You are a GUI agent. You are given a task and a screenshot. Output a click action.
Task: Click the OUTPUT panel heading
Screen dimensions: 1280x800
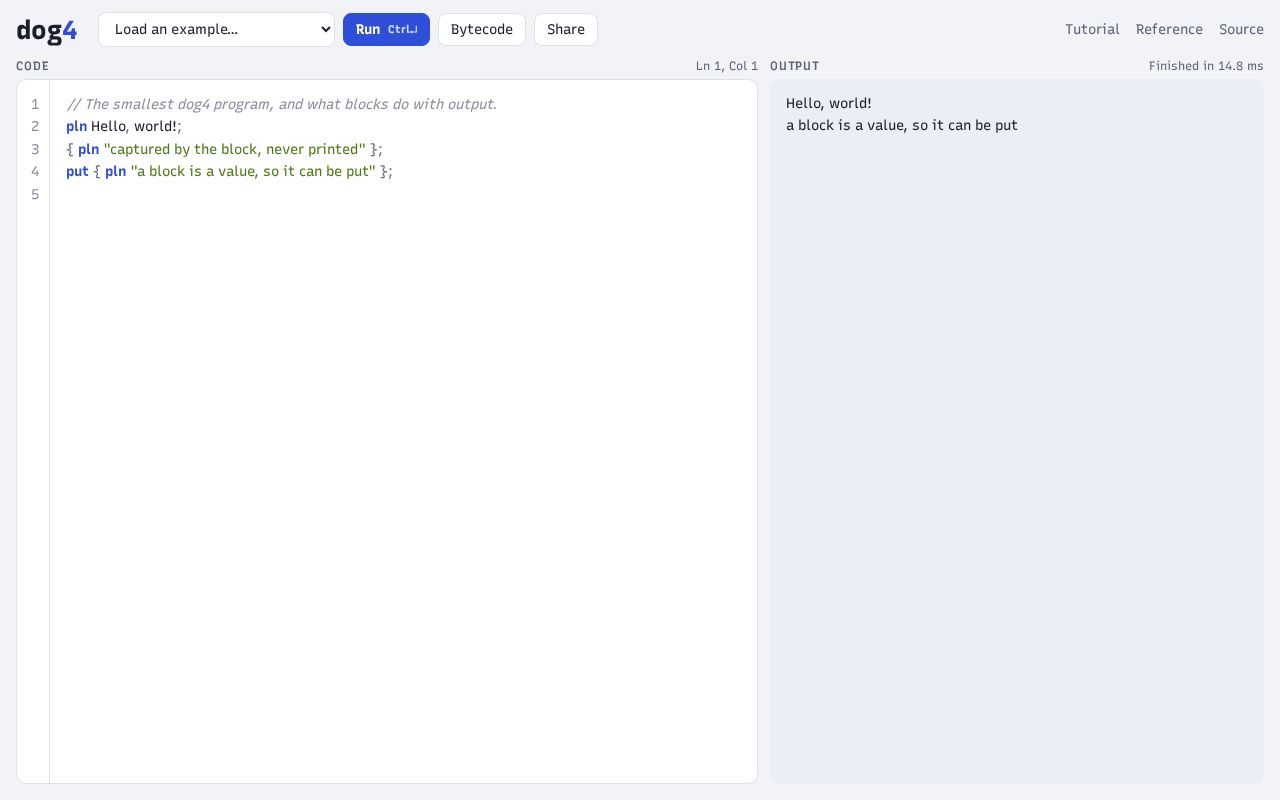point(795,66)
